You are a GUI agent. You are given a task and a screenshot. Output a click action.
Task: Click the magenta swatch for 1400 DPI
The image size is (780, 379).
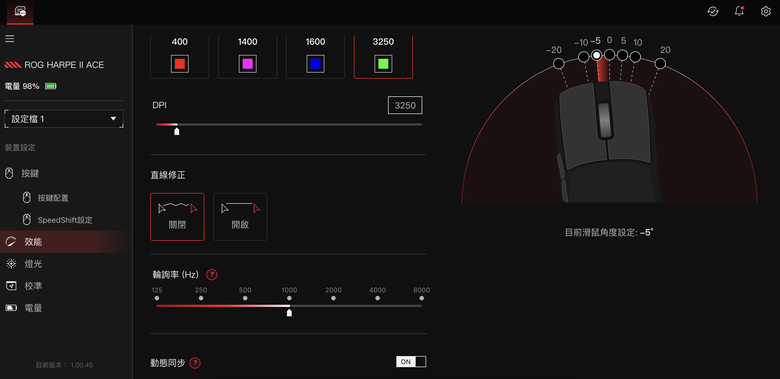click(x=247, y=64)
